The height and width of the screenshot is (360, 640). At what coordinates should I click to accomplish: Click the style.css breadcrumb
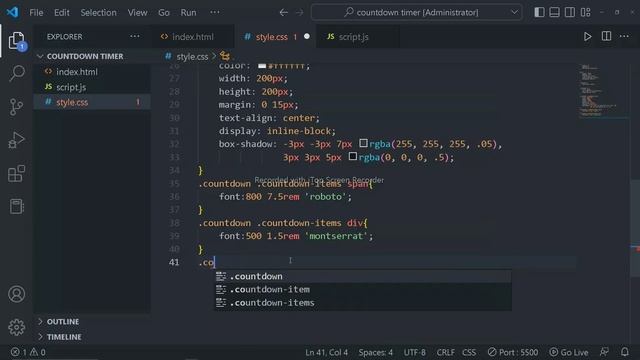click(192, 56)
